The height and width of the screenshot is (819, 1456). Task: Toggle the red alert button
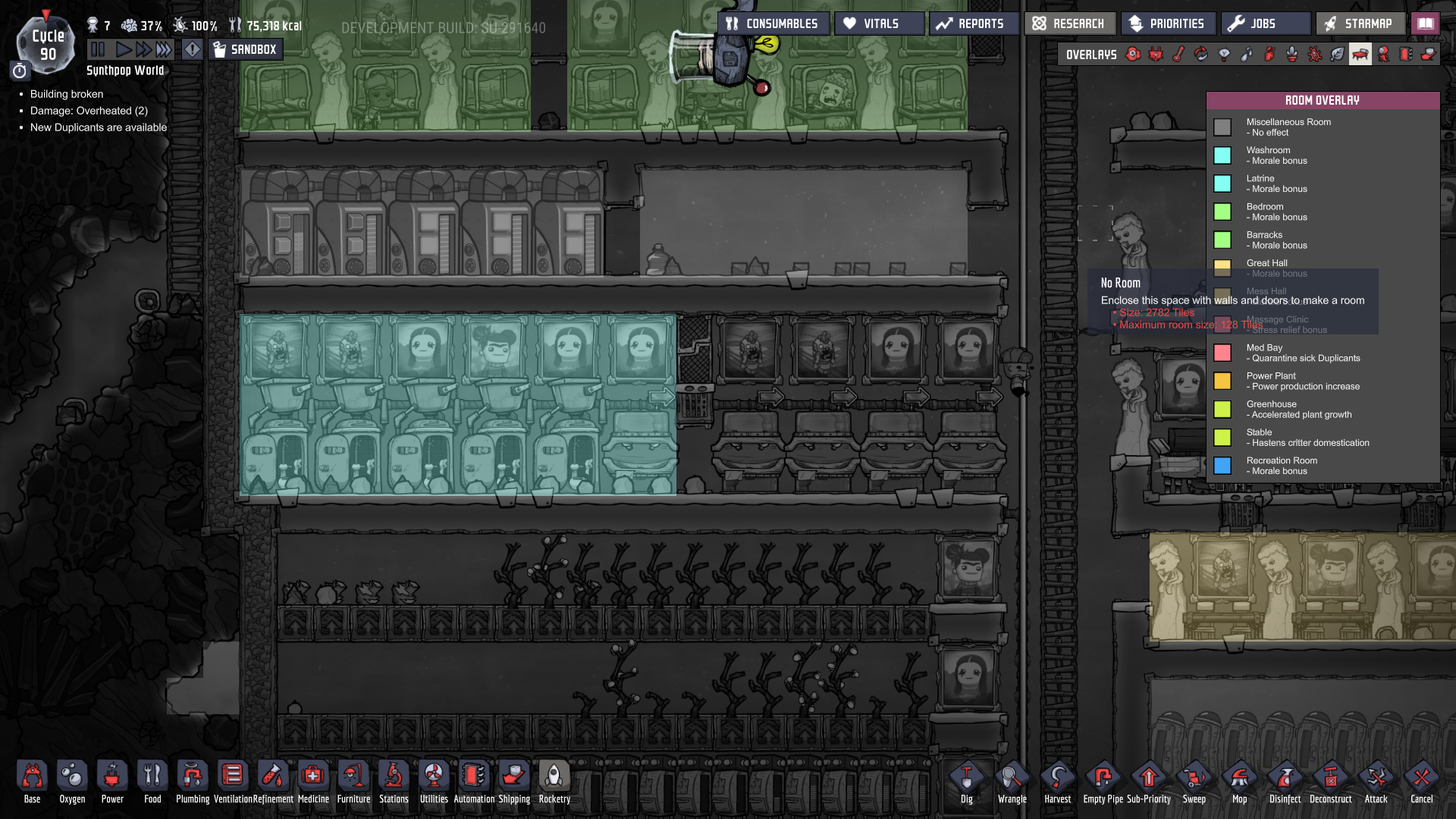193,50
